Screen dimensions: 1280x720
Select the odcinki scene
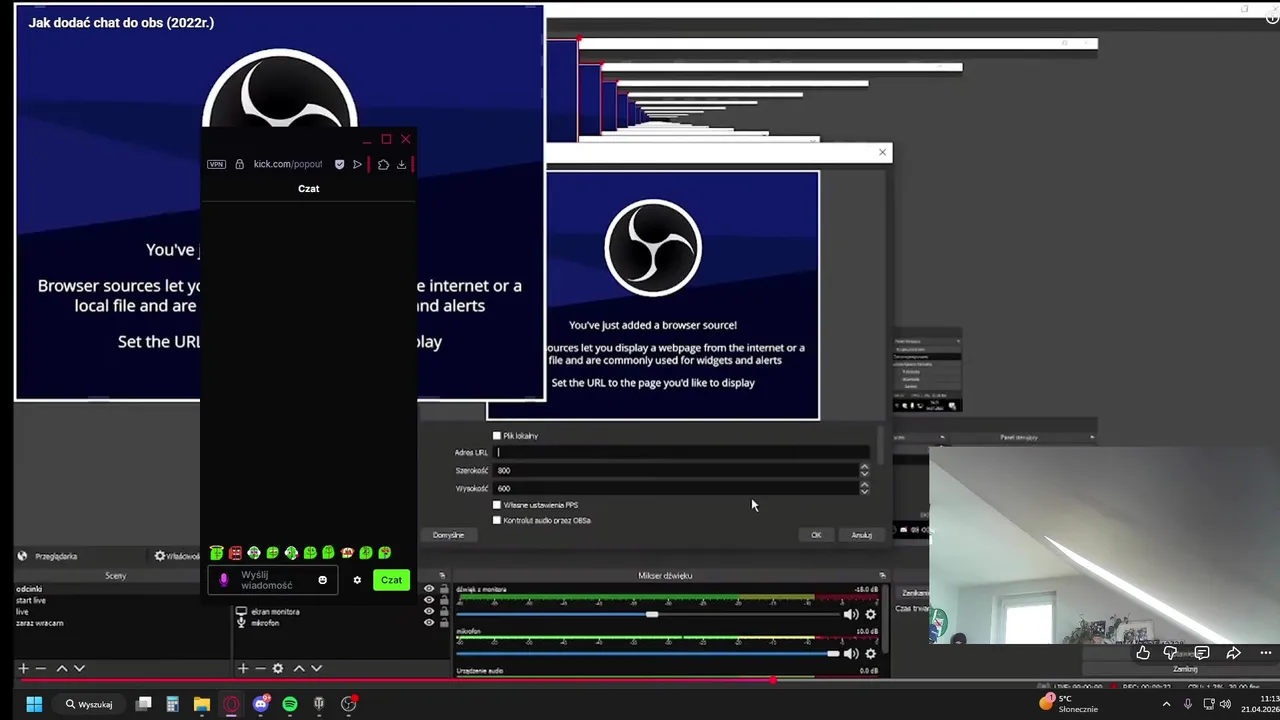[29, 589]
